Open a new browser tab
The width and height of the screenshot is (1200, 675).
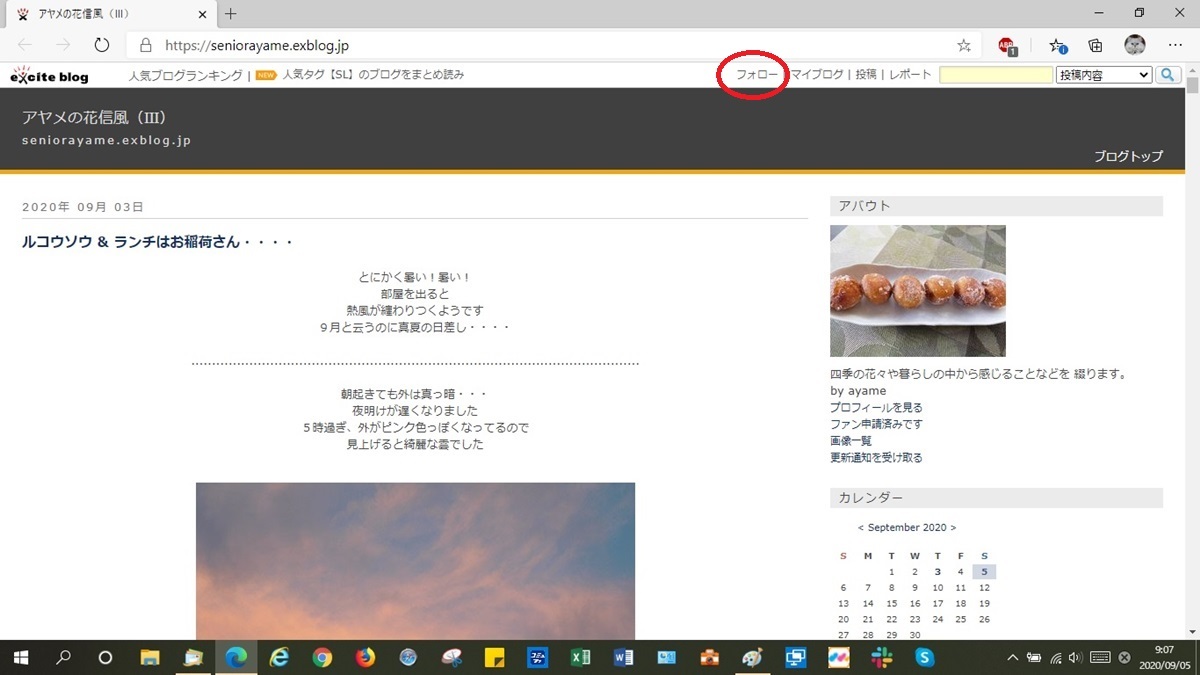tap(231, 14)
